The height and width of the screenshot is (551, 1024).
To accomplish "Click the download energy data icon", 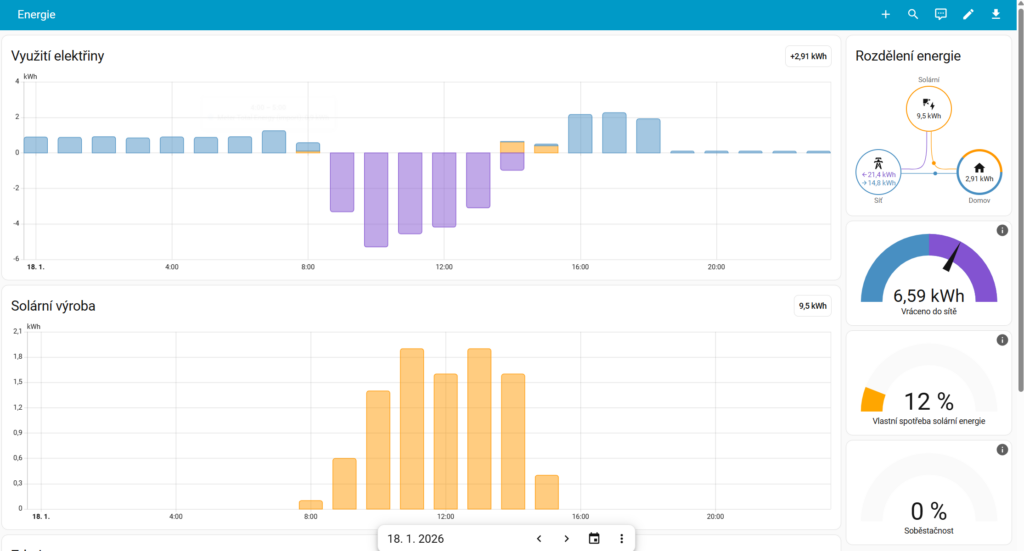I will click(x=995, y=14).
